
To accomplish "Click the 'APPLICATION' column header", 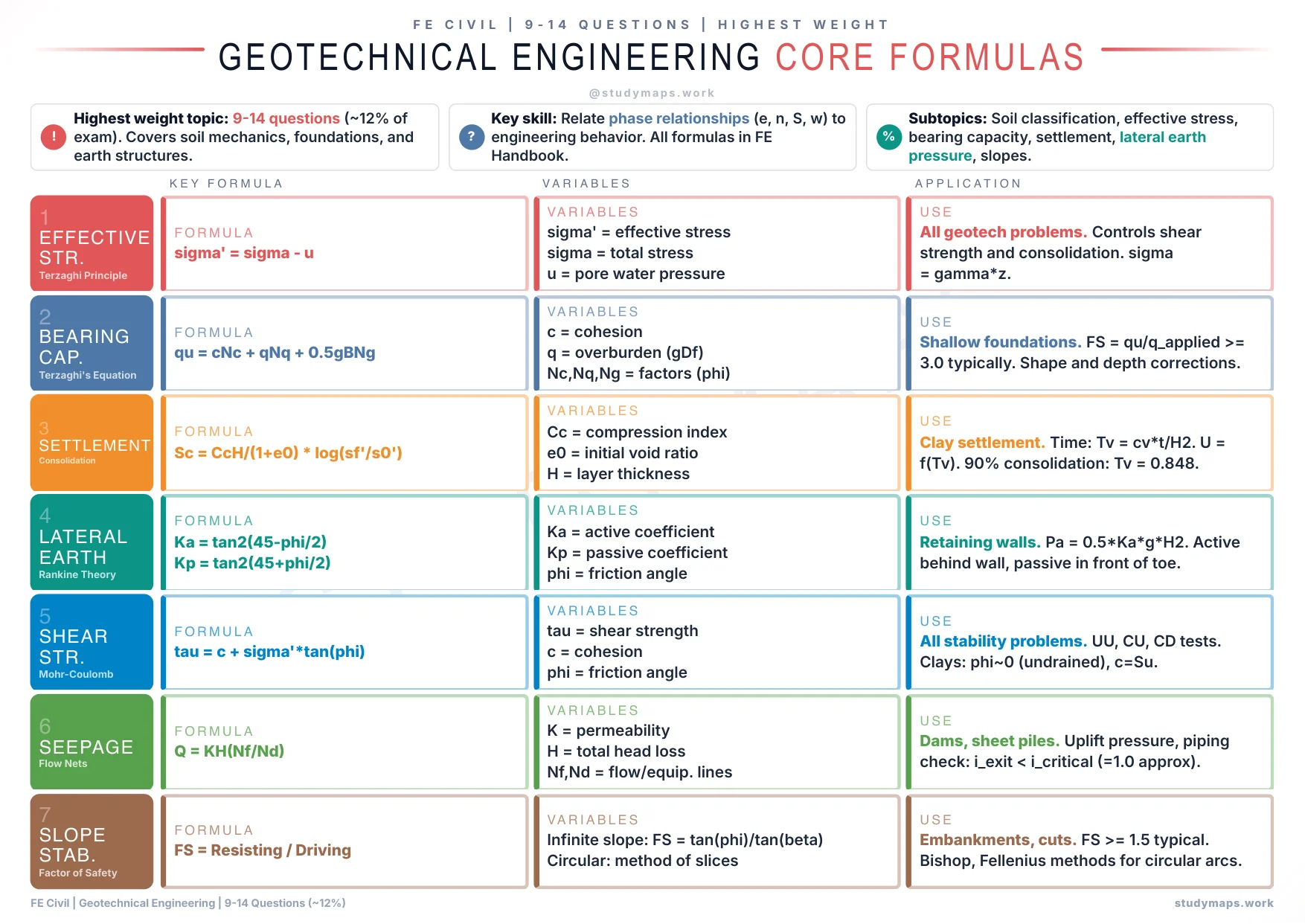I will [968, 184].
